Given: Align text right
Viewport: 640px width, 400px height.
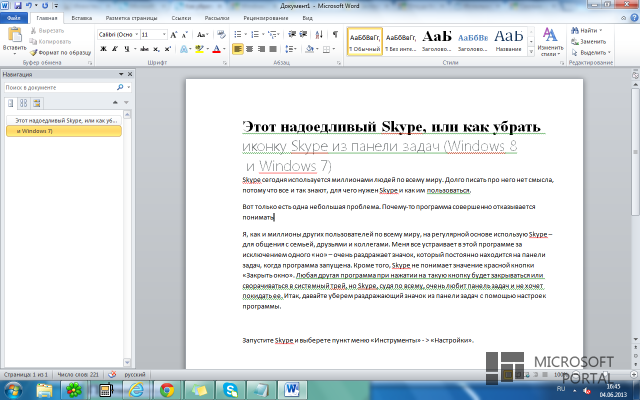Looking at the screenshot, I should (x=261, y=49).
